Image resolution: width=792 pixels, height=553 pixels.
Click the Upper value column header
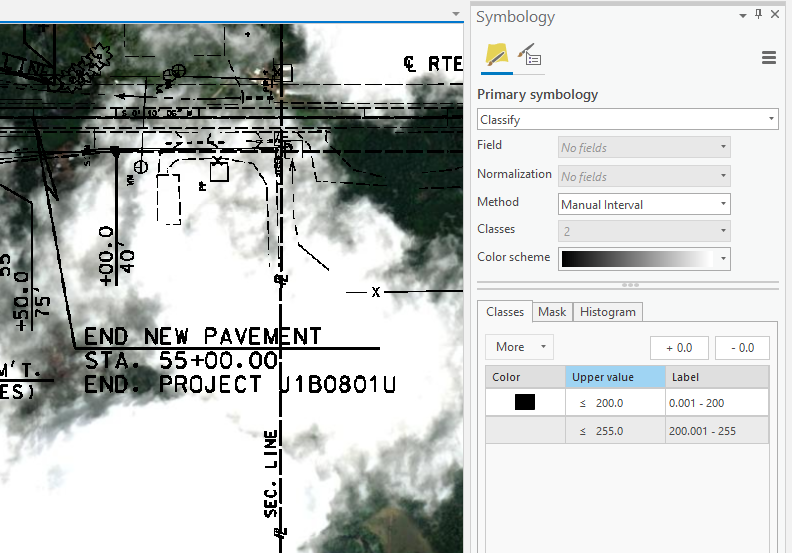[615, 377]
